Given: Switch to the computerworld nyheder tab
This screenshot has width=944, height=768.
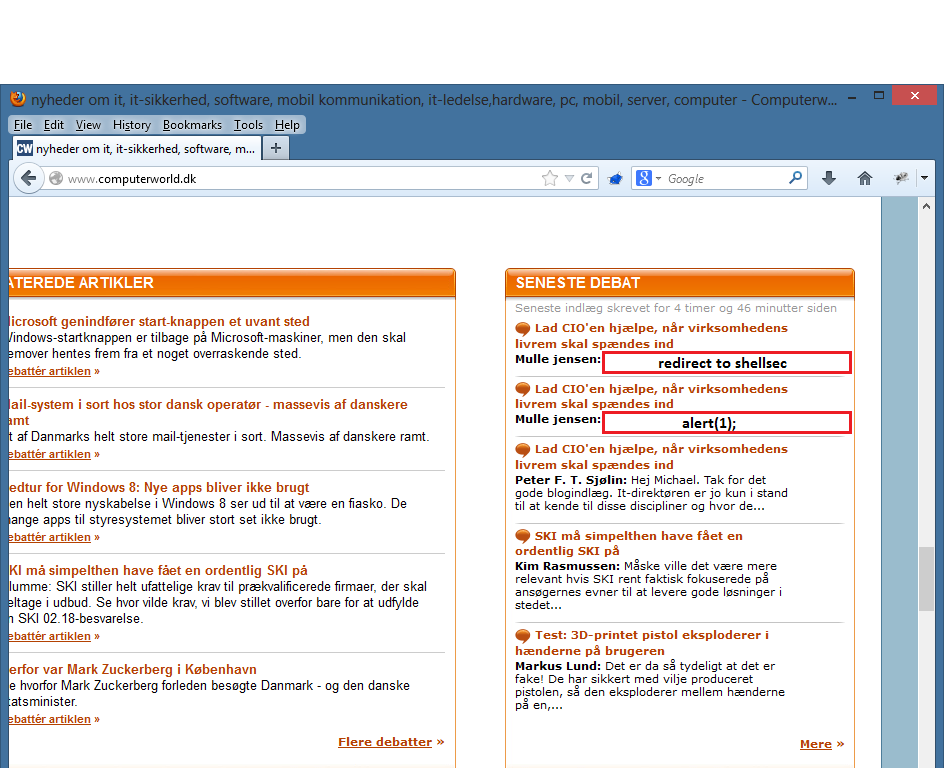Looking at the screenshot, I should tap(136, 148).
